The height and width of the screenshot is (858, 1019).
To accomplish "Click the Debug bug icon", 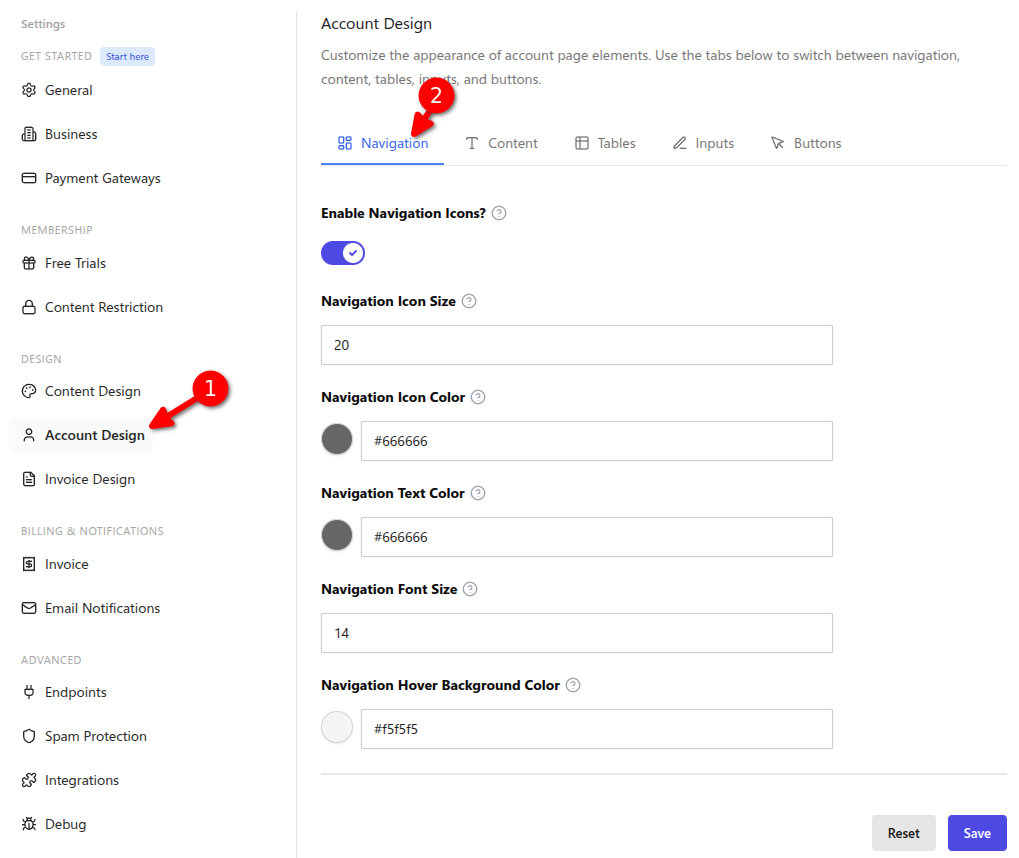I will coord(29,824).
